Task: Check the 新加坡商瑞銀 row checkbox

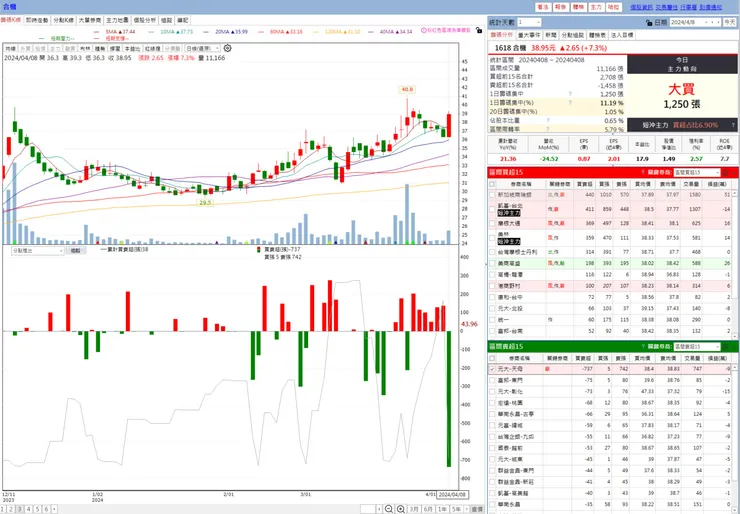Action: click(x=492, y=194)
